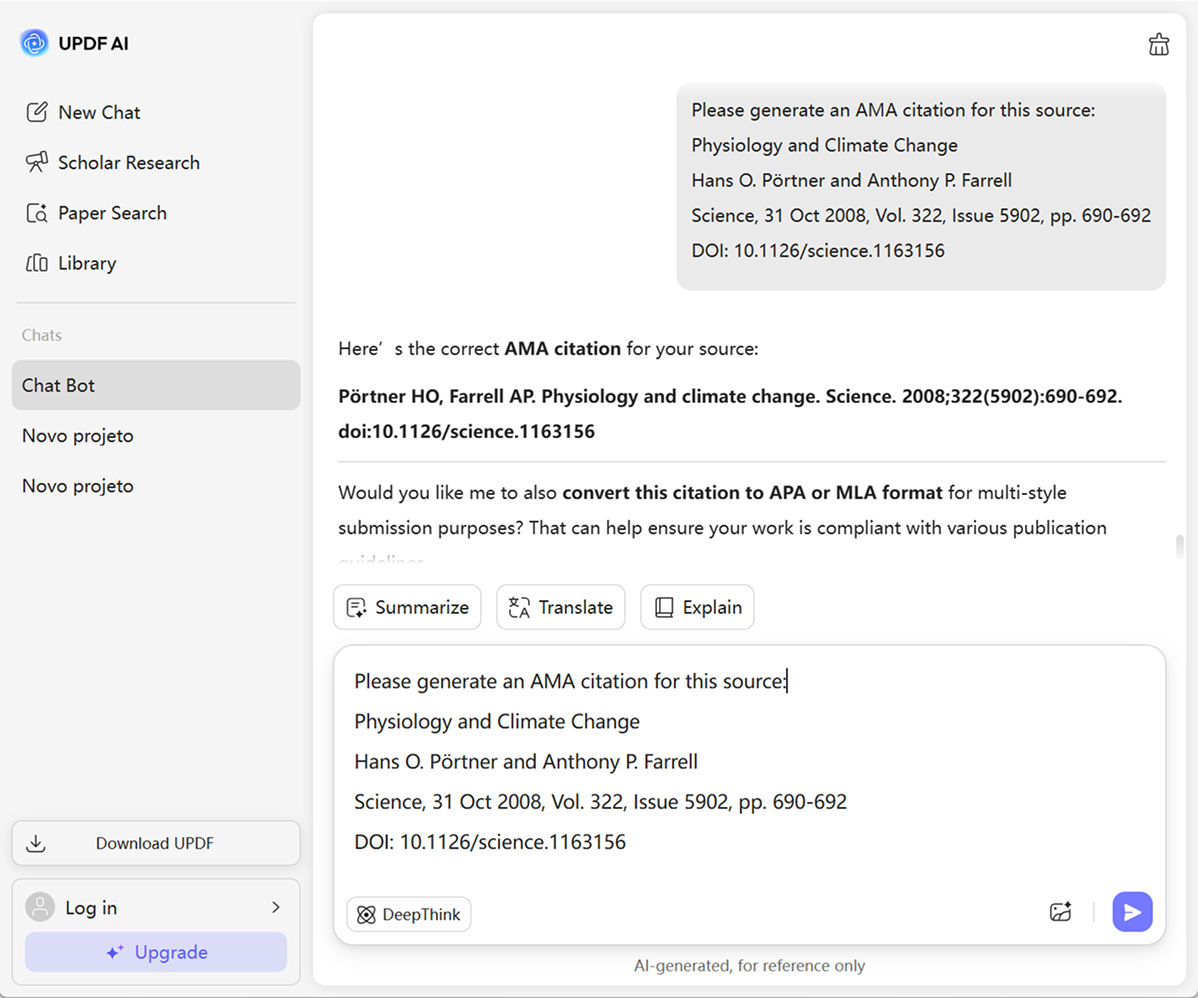Open Scholar Research telescope icon
The height and width of the screenshot is (998, 1198).
tap(37, 162)
